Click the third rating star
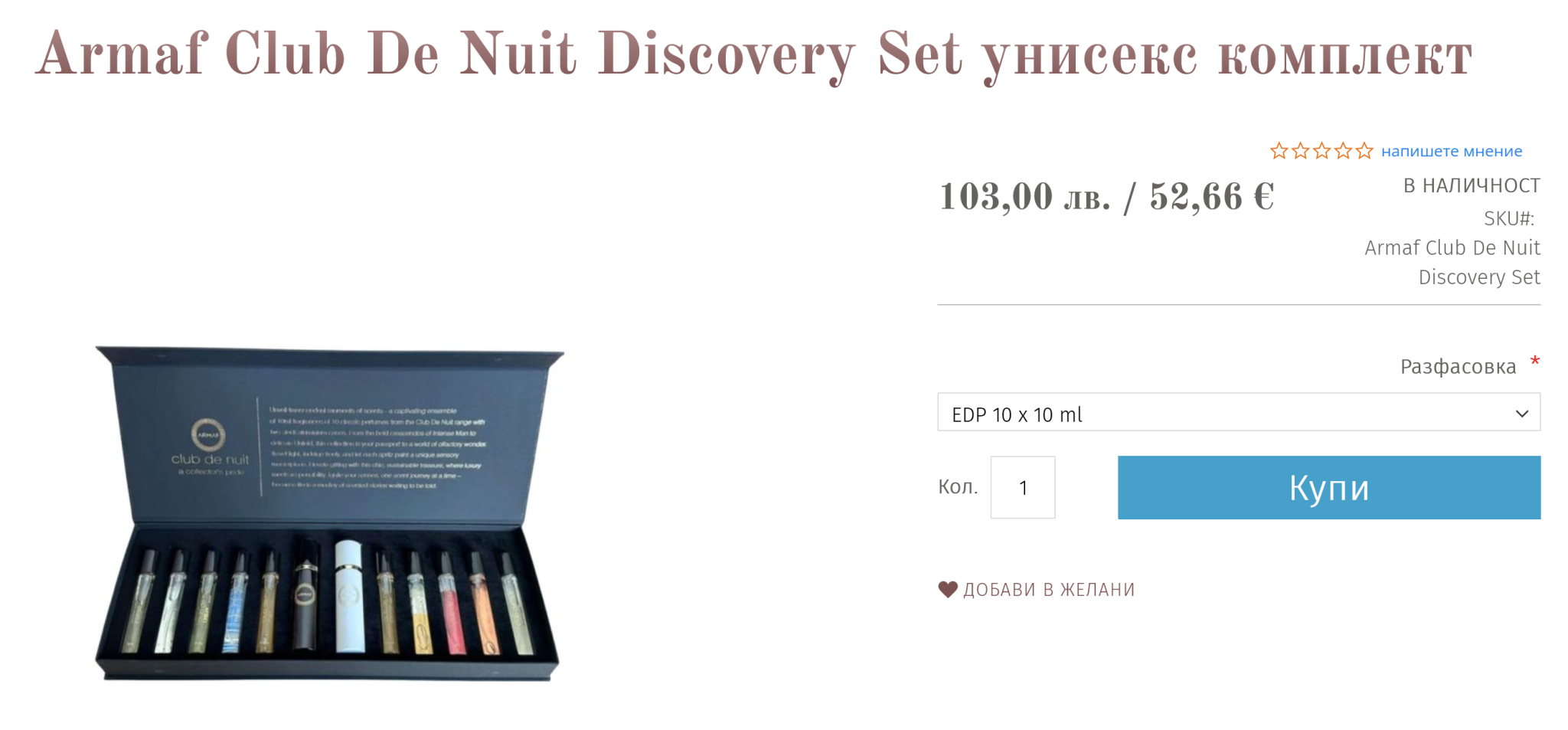 [x=1321, y=151]
